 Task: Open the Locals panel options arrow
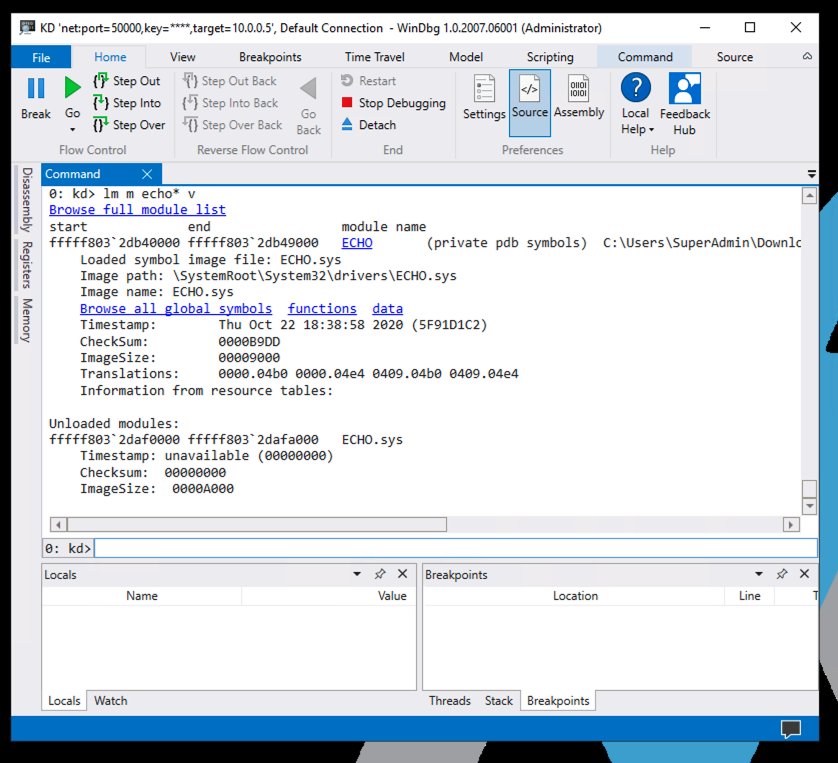click(358, 574)
